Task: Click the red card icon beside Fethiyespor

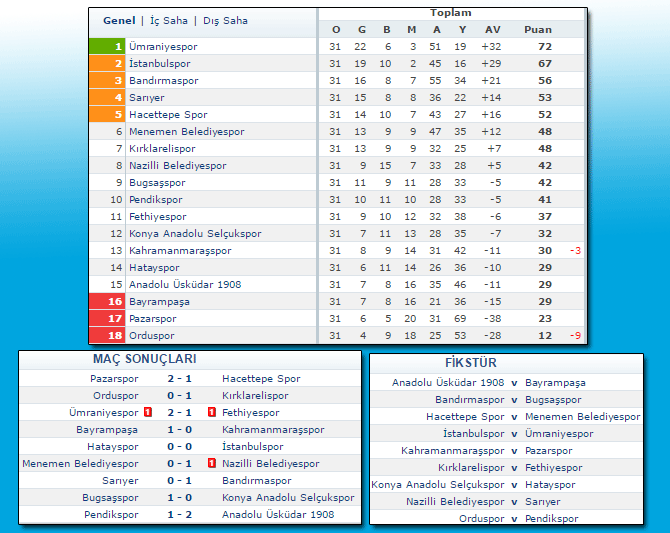Action: tap(212, 413)
